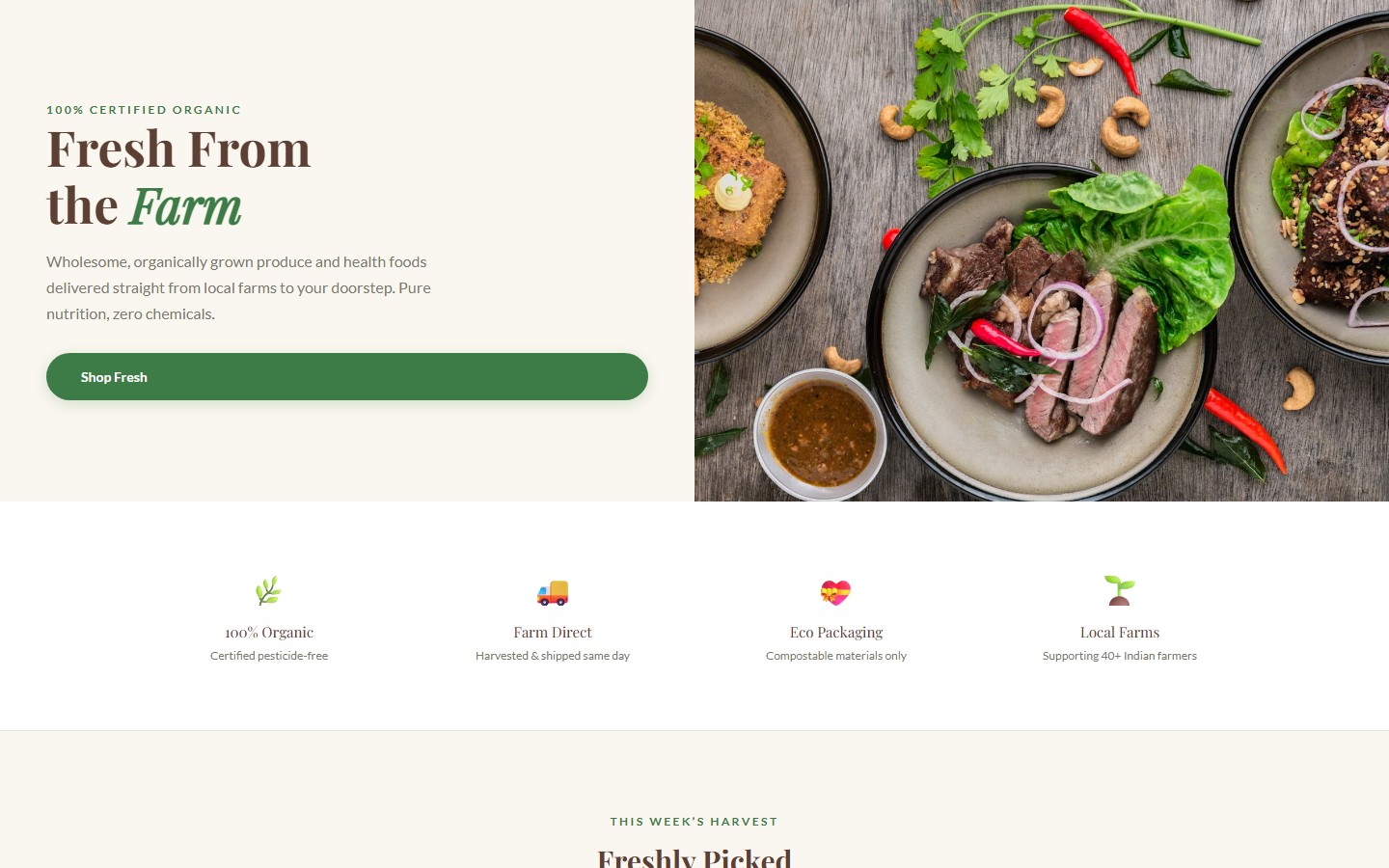This screenshot has height=868, width=1389.
Task: Select the Eco Packaging feature title
Action: tap(836, 633)
